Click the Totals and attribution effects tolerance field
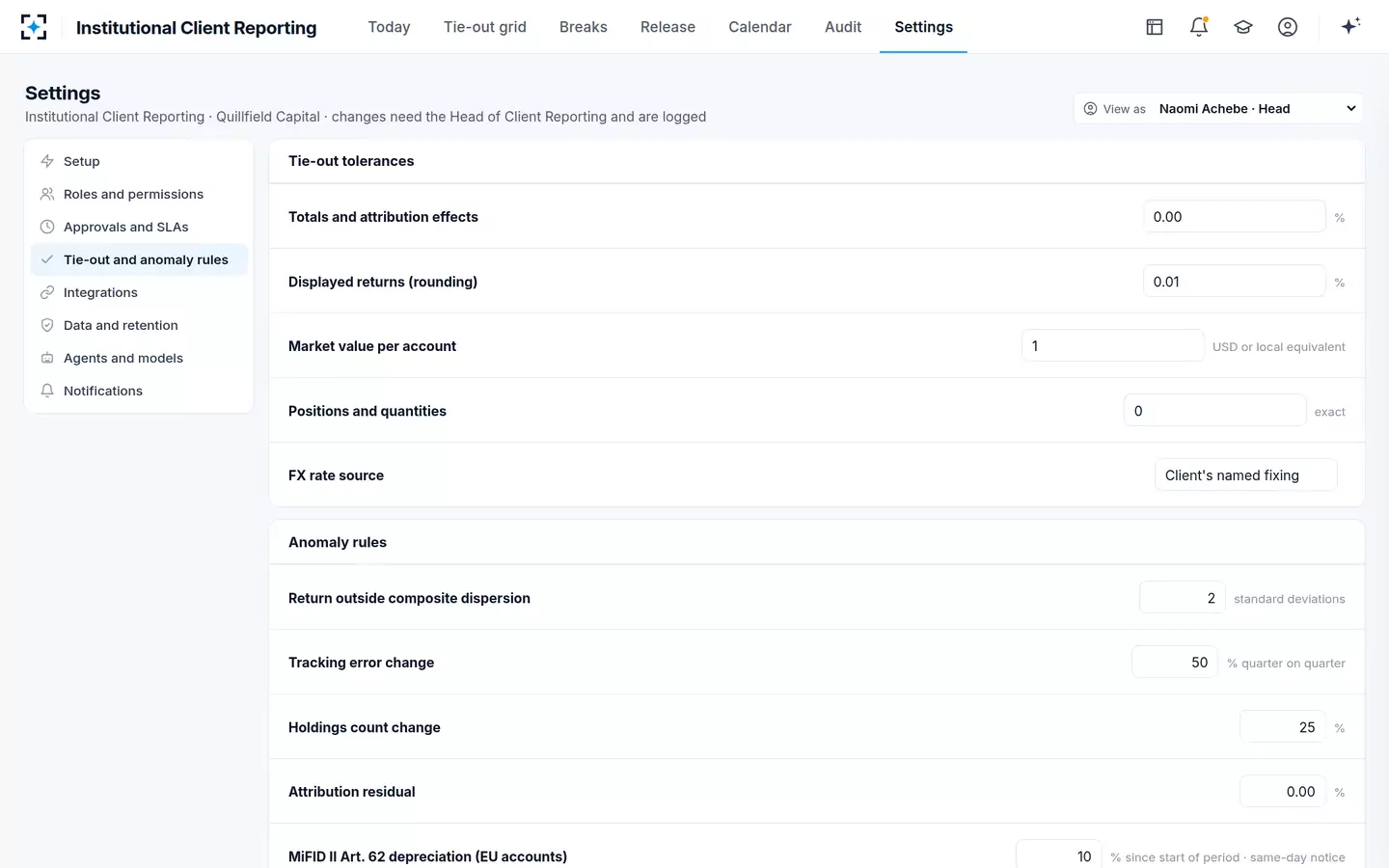 [x=1234, y=216]
